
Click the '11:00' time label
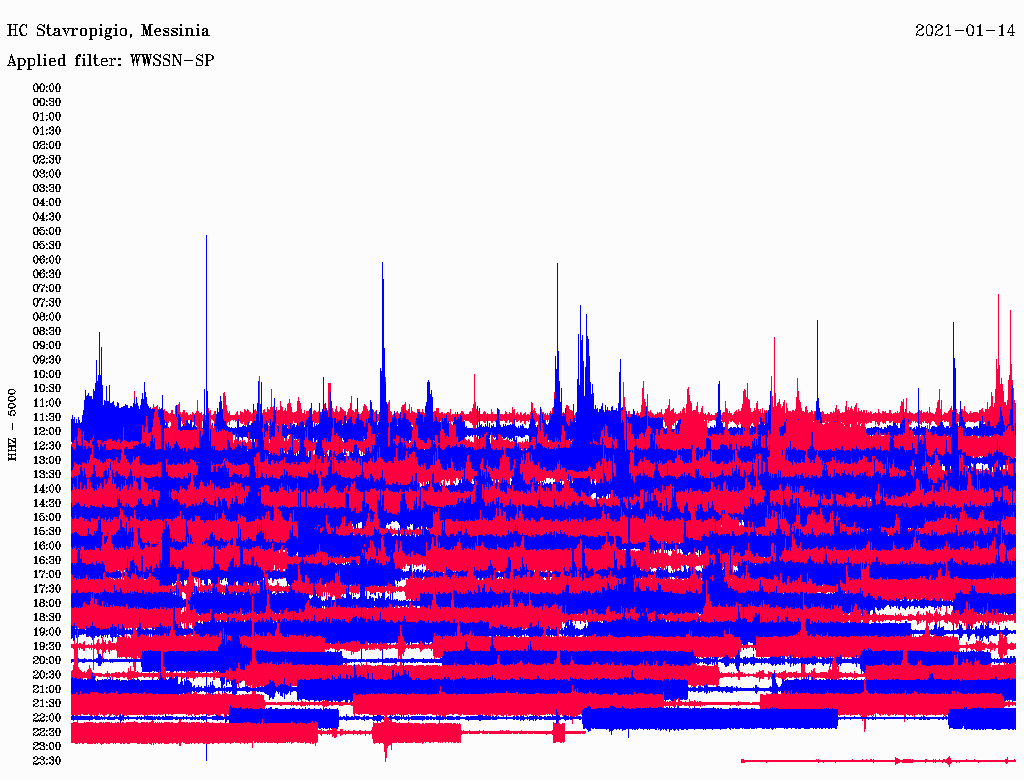pos(47,403)
